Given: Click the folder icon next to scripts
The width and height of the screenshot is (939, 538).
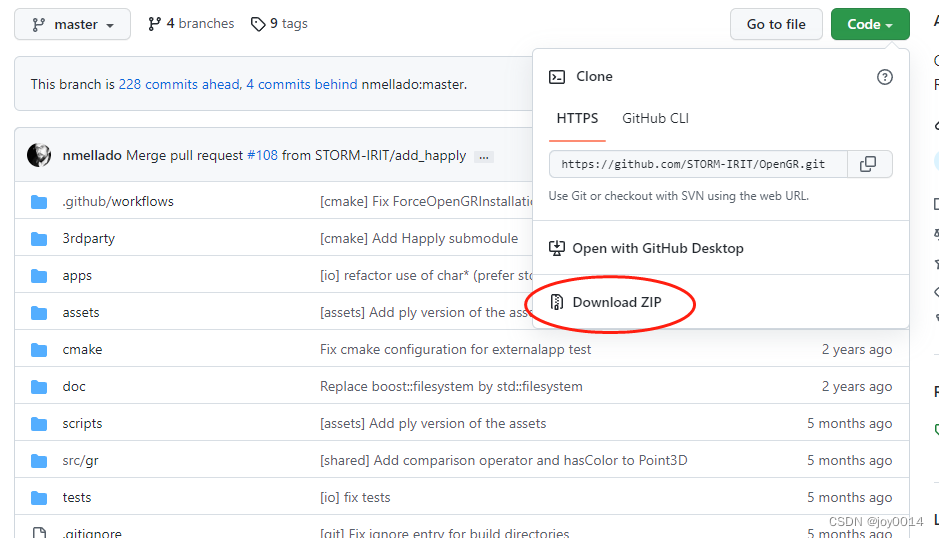Looking at the screenshot, I should pos(39,424).
